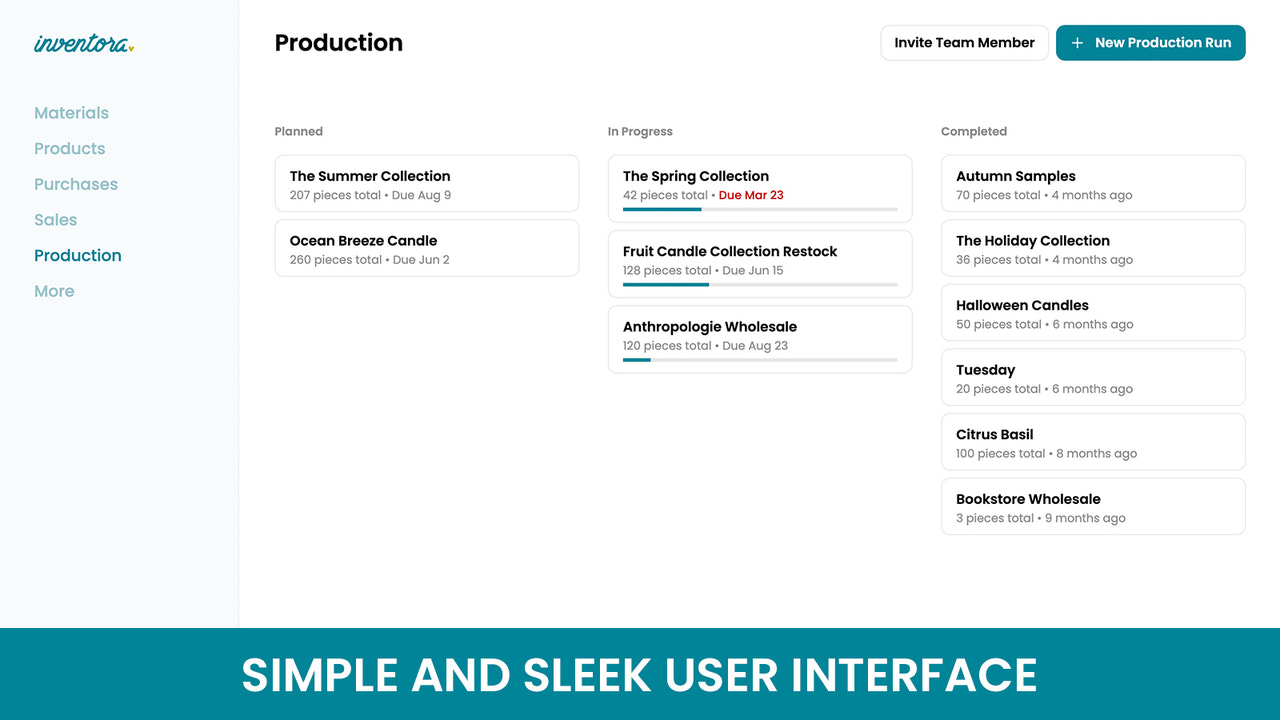Open the Ocean Breeze Candle run
This screenshot has height=720, width=1280.
click(427, 248)
